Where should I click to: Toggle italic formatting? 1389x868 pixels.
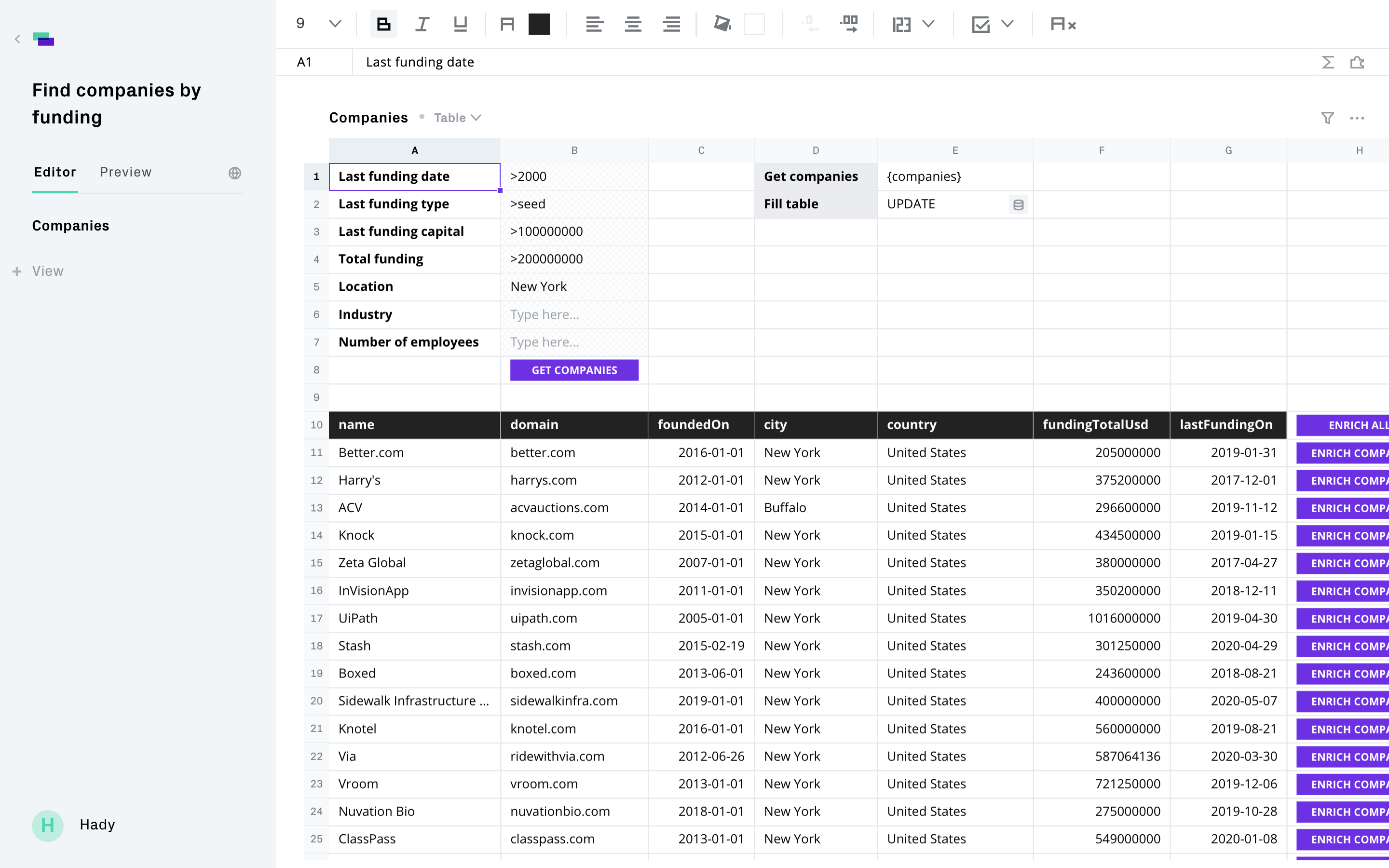(422, 24)
